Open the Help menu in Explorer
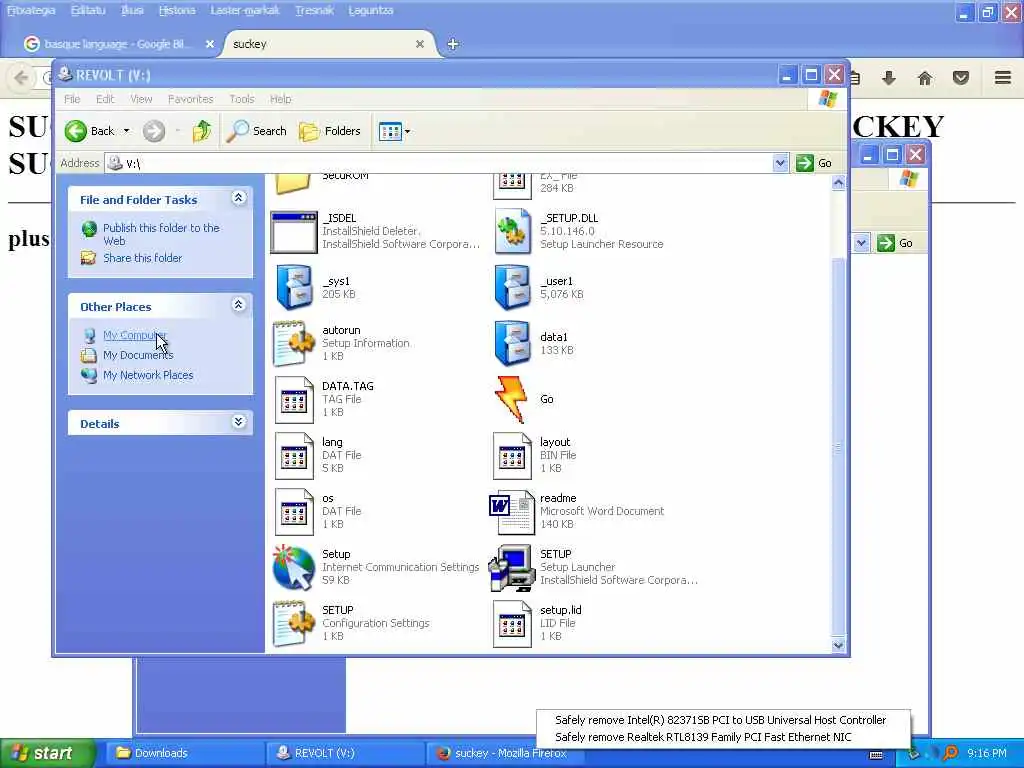 click(281, 99)
